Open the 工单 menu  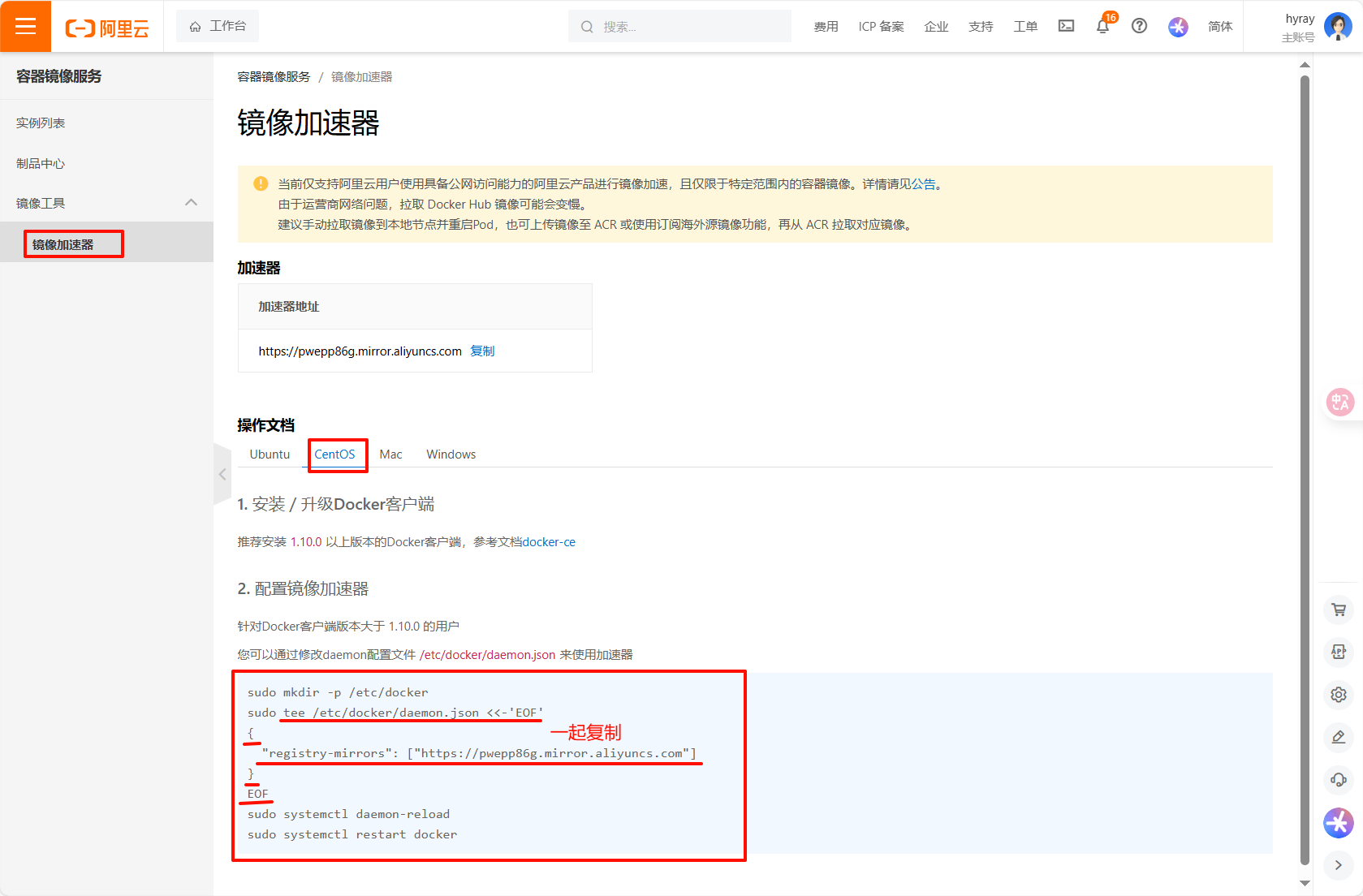1025,27
